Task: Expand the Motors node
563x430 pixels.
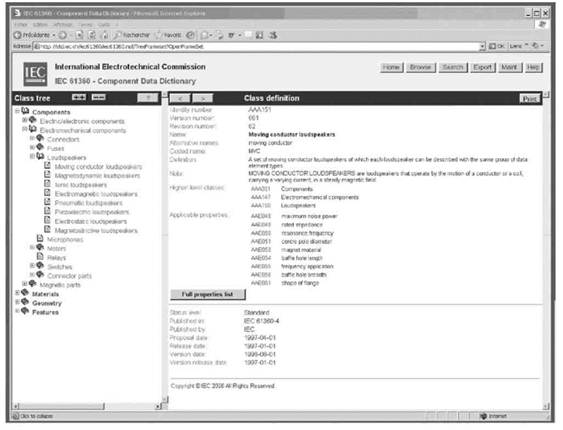Action: click(32, 247)
